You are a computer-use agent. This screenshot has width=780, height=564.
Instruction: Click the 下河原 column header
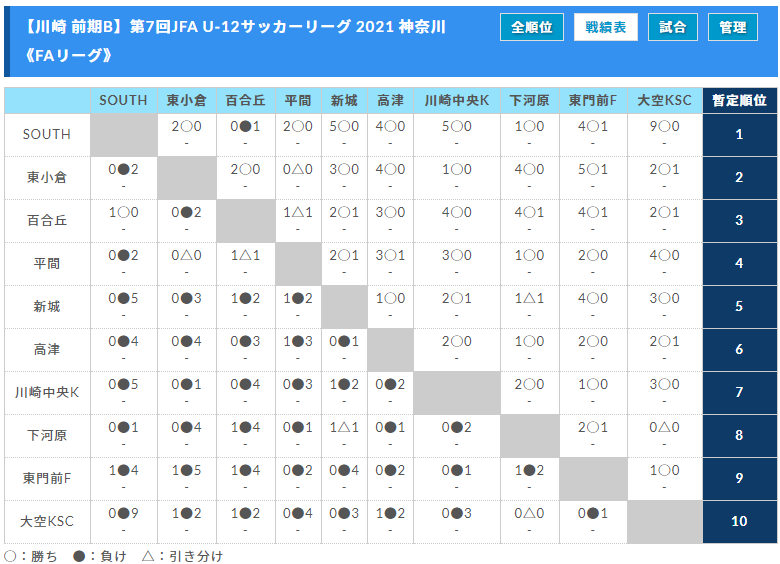point(530,100)
